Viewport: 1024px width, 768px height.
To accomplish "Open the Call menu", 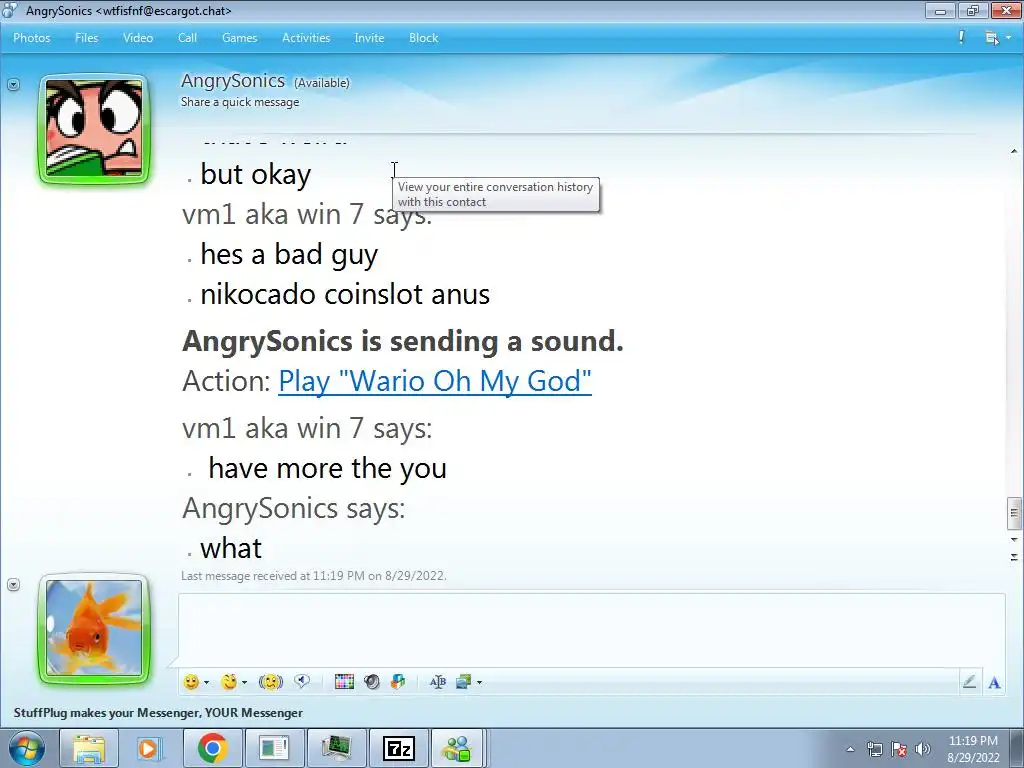I will [x=187, y=38].
